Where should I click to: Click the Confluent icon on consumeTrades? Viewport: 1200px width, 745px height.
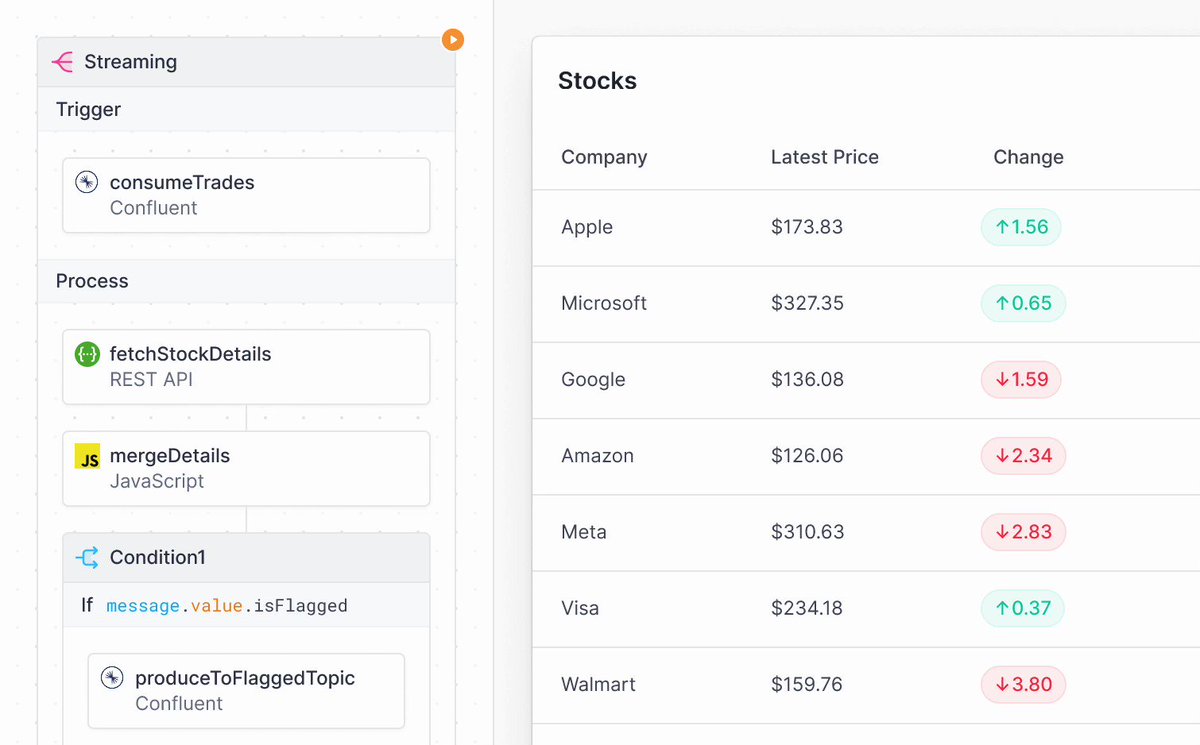point(87,182)
